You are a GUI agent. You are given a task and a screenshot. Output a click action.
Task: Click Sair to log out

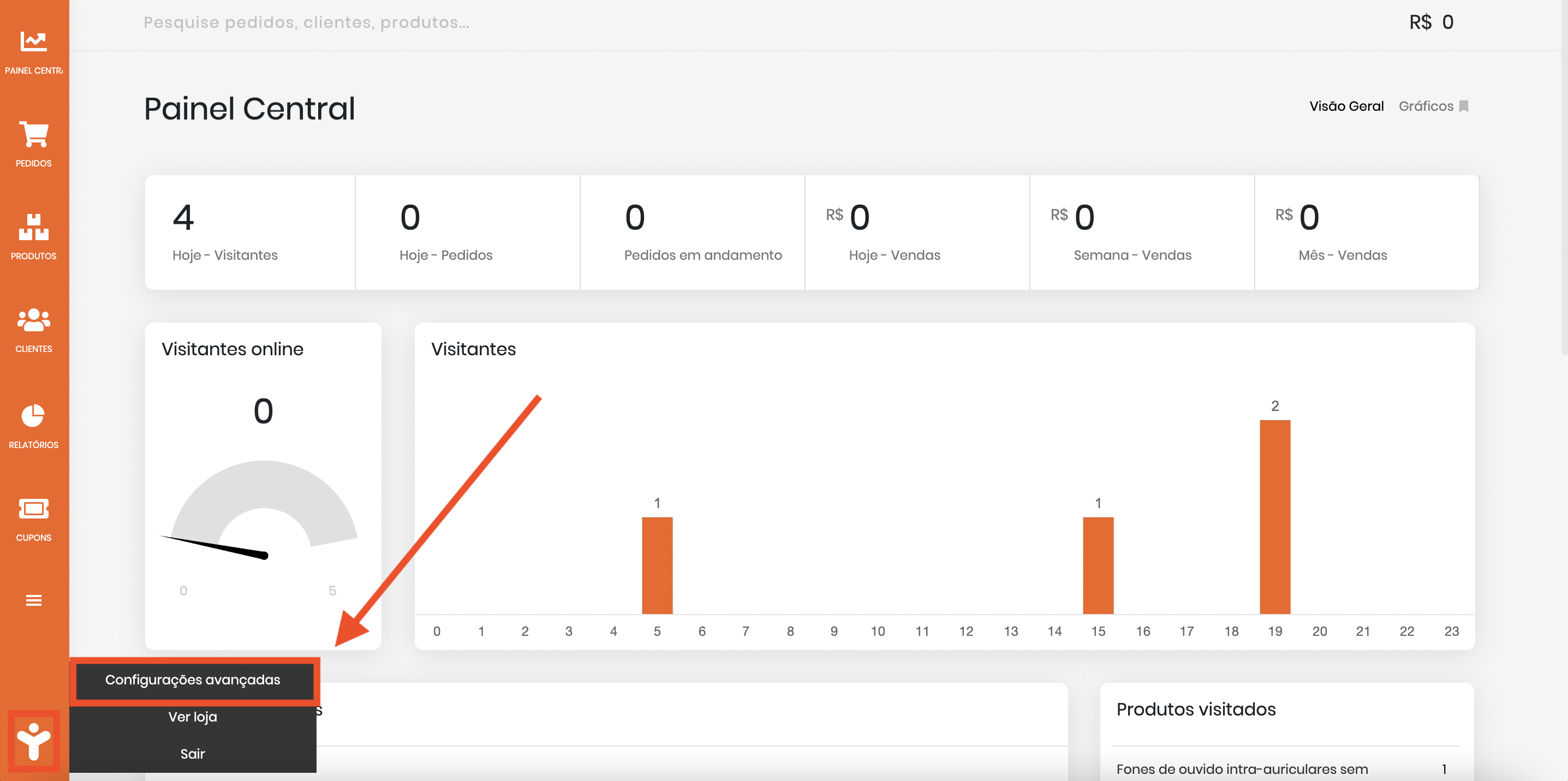point(192,754)
